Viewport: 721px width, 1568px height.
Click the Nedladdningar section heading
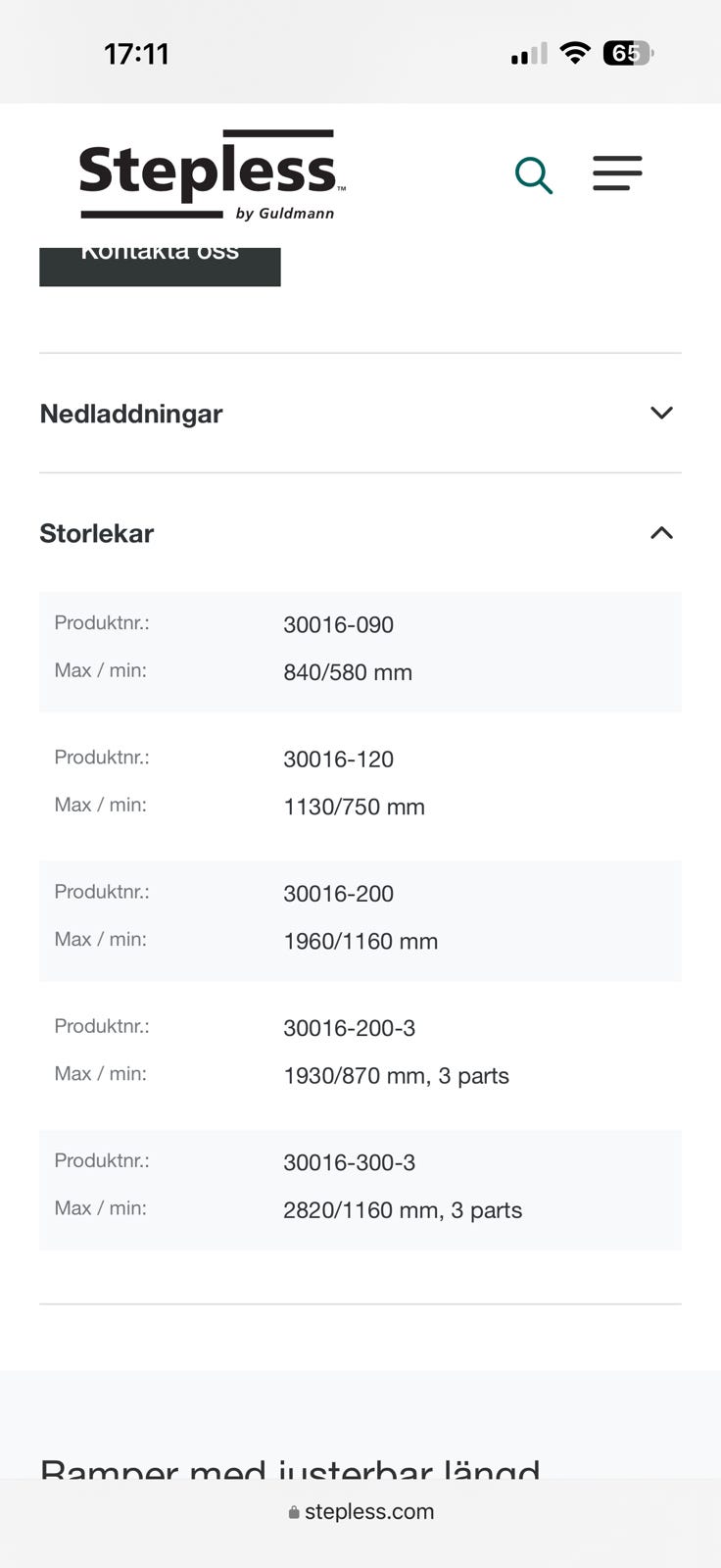(131, 414)
